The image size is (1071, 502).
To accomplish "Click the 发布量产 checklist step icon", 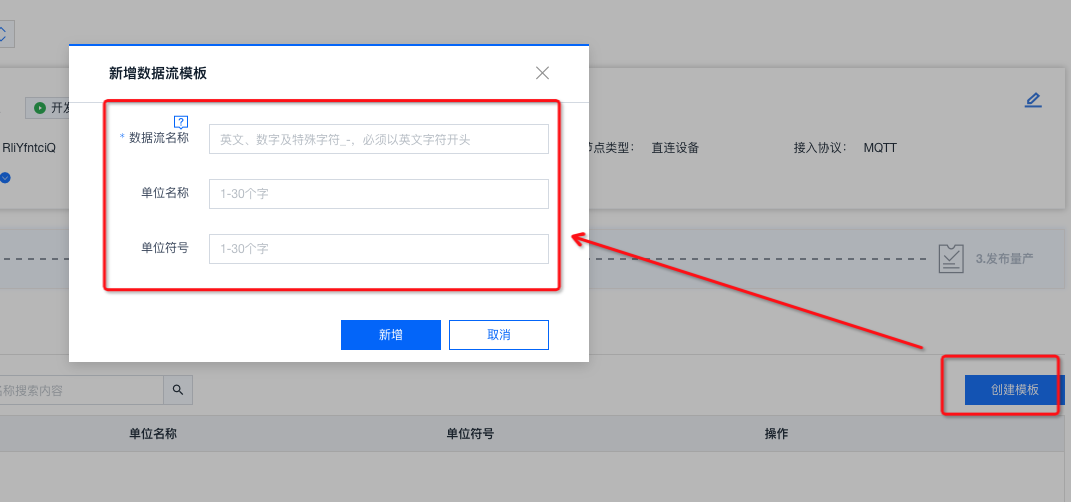I will (951, 258).
